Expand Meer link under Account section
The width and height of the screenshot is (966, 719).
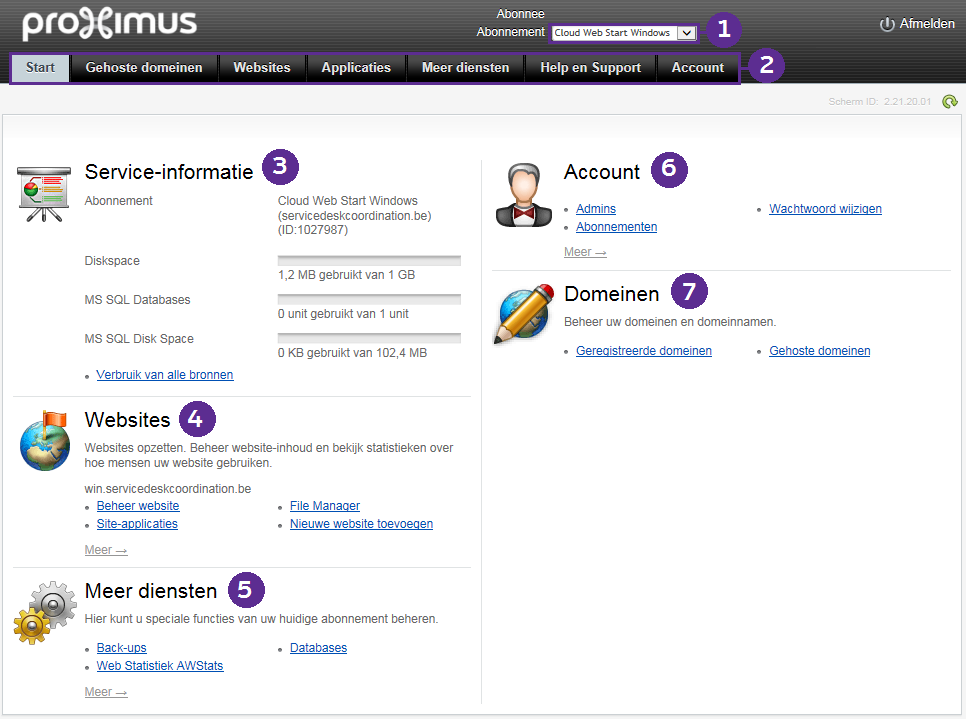pyautogui.click(x=585, y=252)
